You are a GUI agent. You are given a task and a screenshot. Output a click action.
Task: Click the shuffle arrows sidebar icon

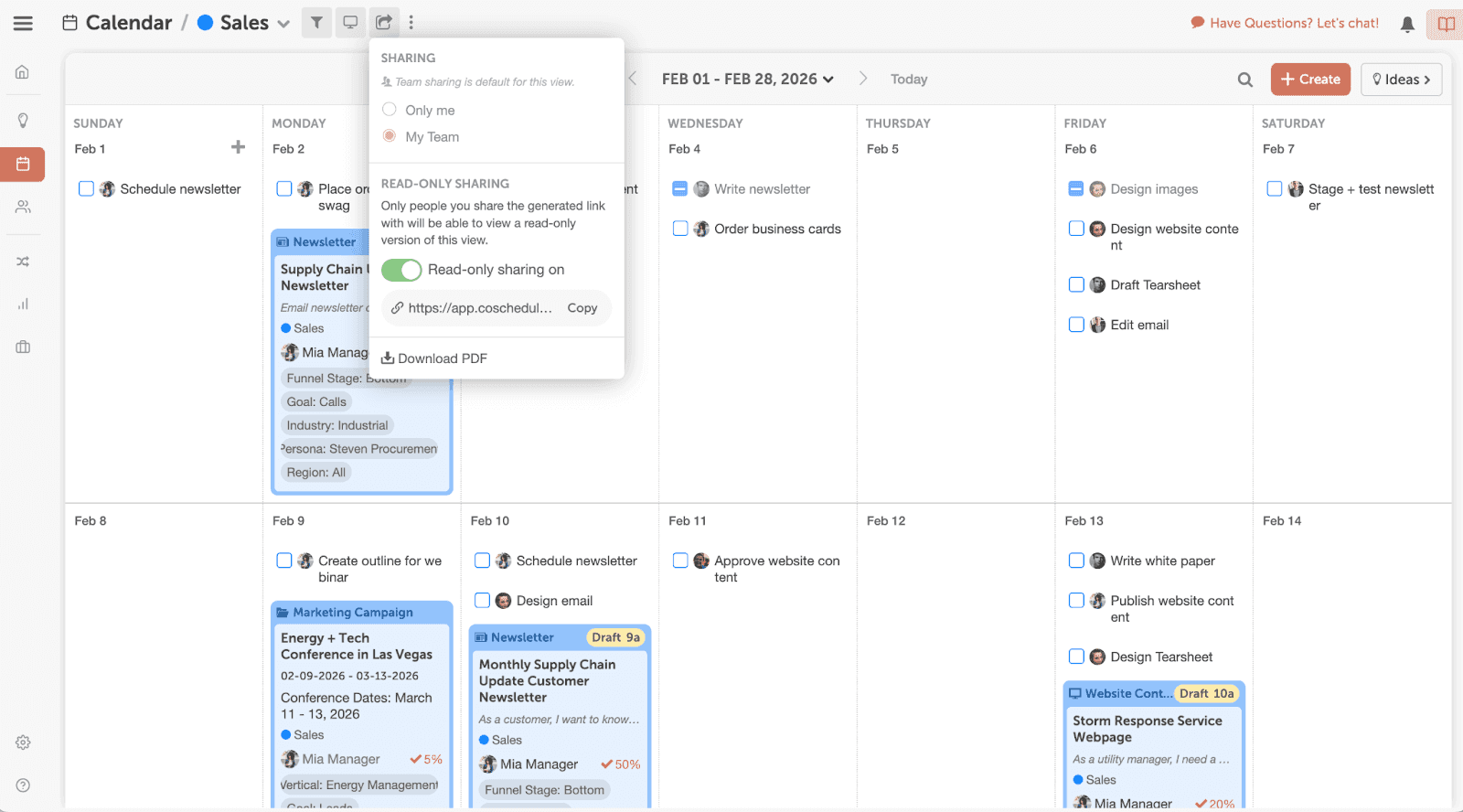[23, 262]
